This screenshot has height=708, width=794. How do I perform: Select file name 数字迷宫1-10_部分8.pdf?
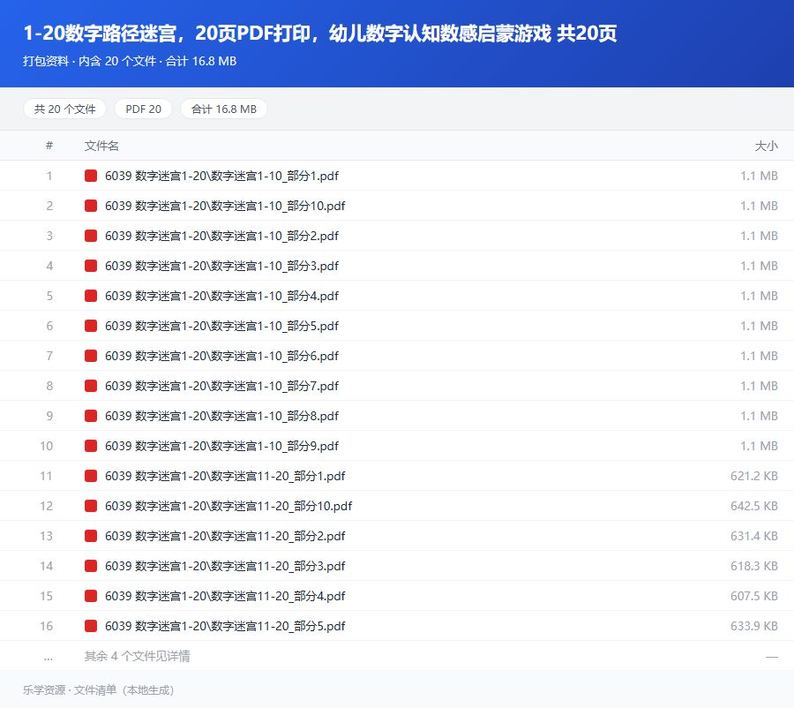222,416
